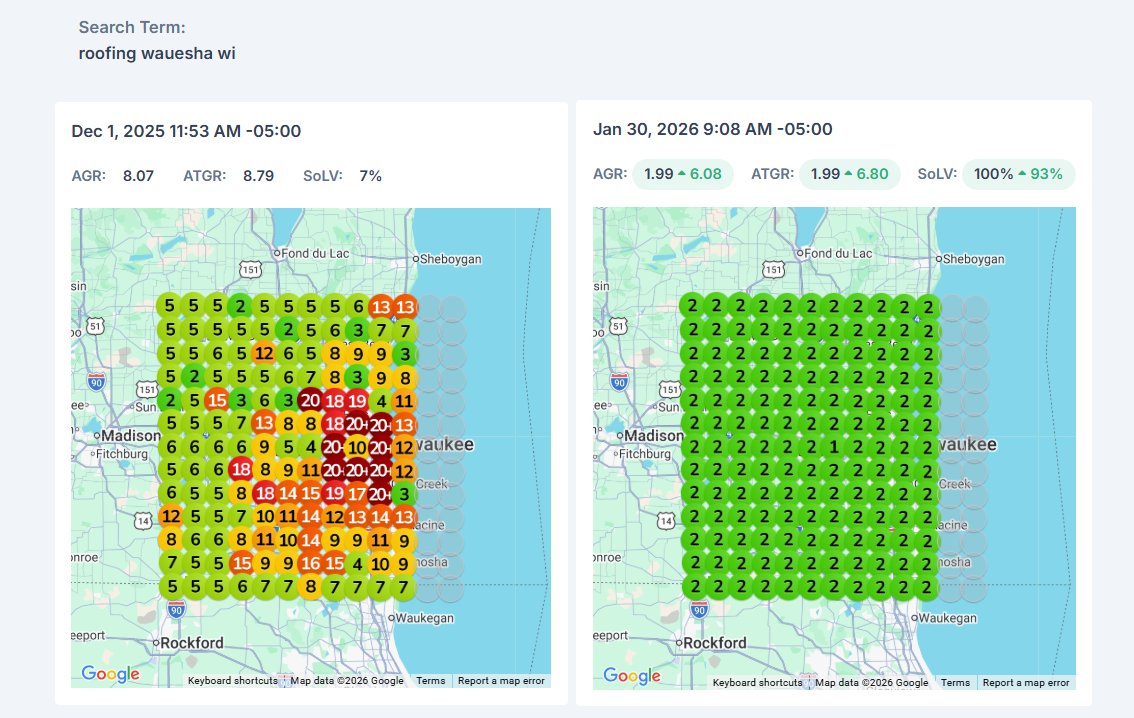Open the Terms link on the Jan 30 map
The width and height of the screenshot is (1134, 718).
(955, 683)
